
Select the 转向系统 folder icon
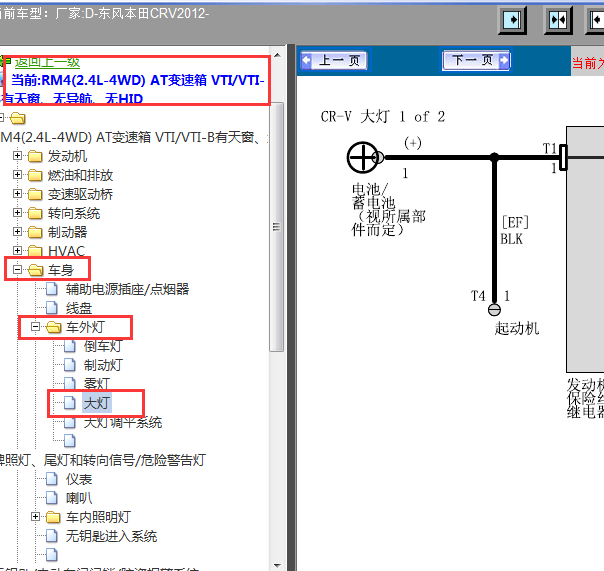click(35, 213)
